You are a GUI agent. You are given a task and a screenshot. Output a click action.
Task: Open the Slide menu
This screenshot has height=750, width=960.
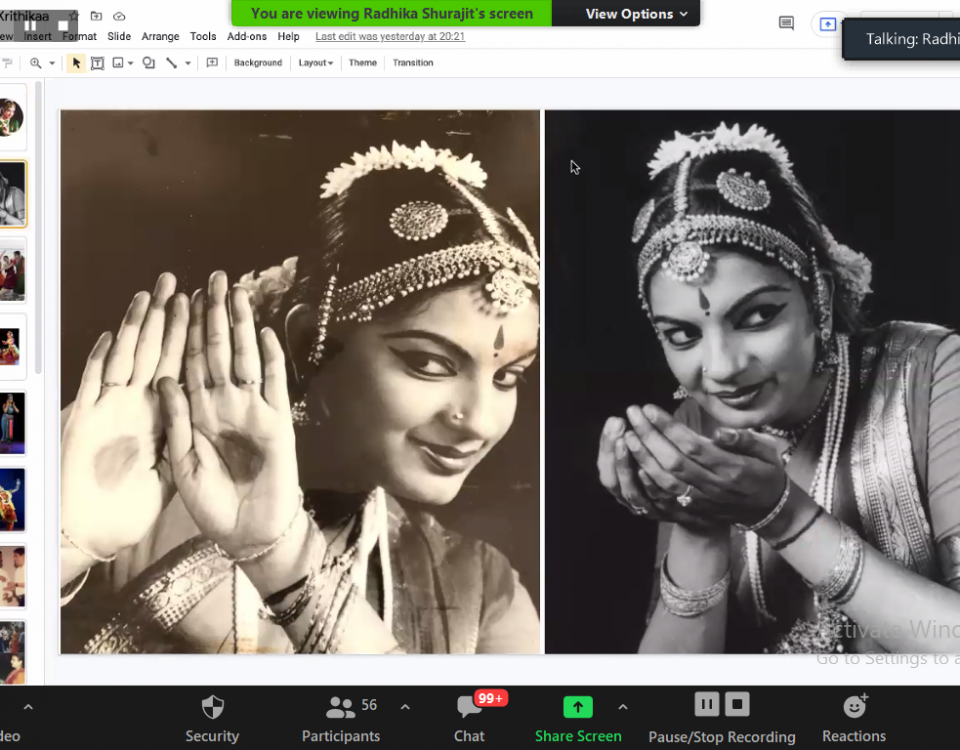click(x=119, y=37)
